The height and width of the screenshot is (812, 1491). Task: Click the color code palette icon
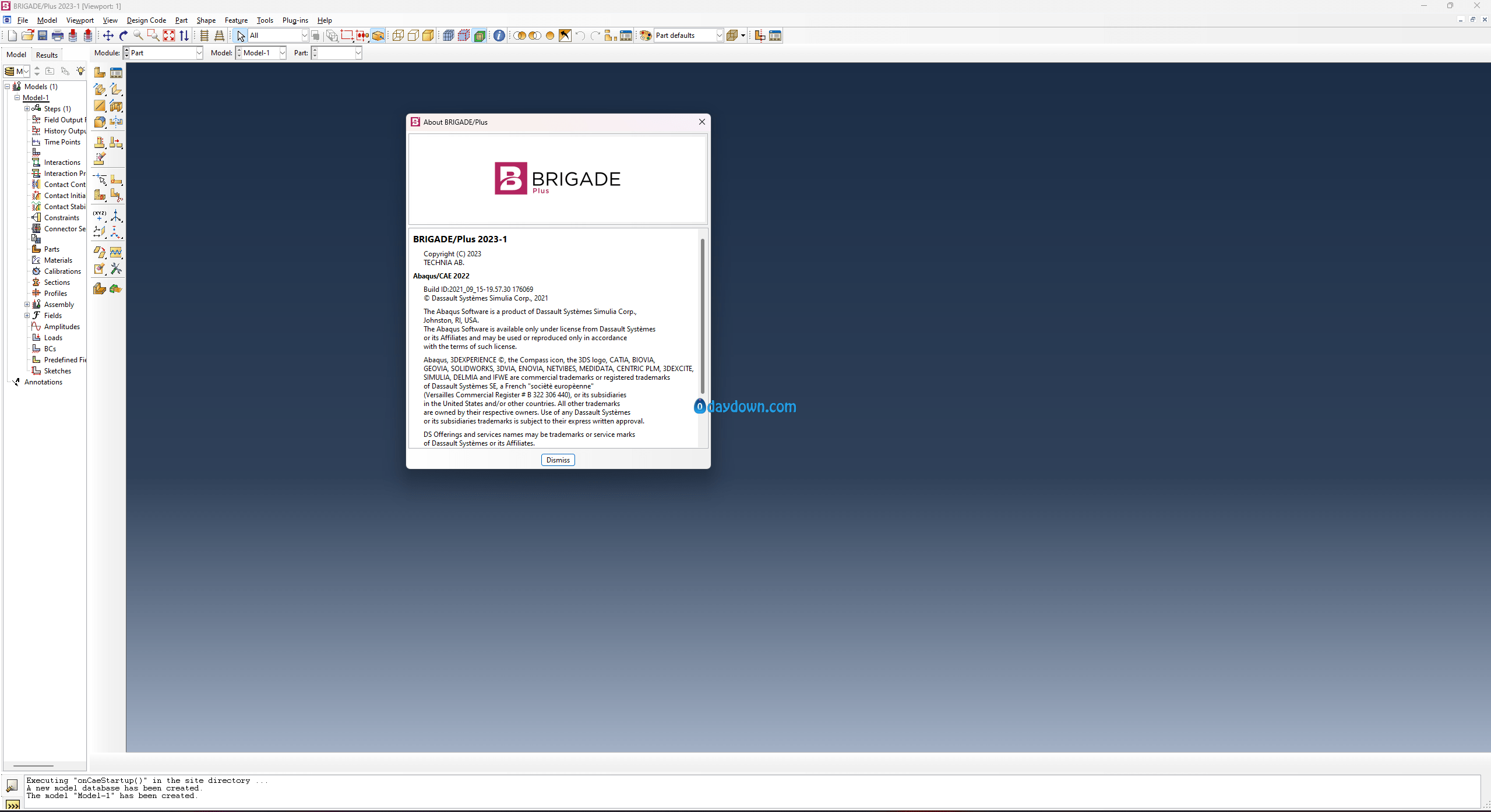[x=646, y=36]
